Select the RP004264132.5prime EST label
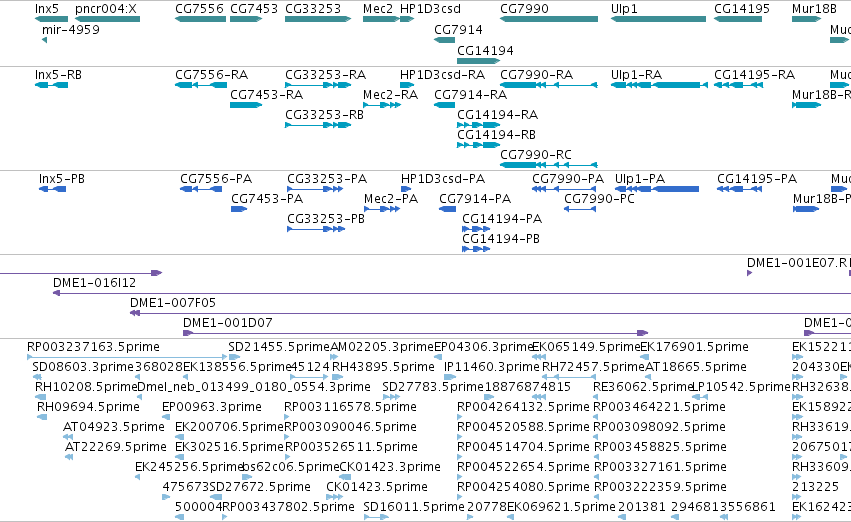The height and width of the screenshot is (522, 851). click(523, 407)
